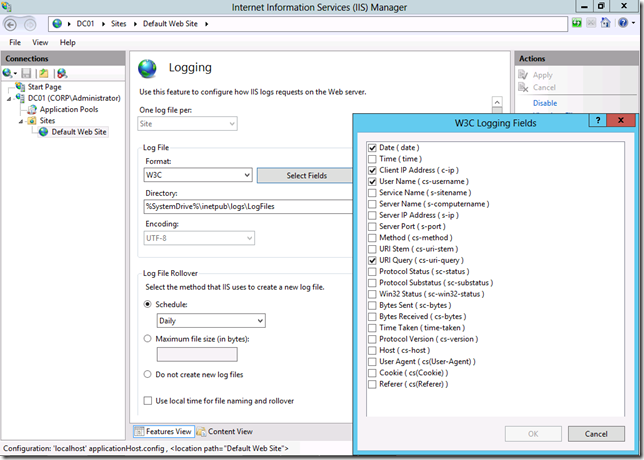Open the Help question mark icon
Image resolution: width=644 pixels, height=460 pixels.
(x=623, y=23)
